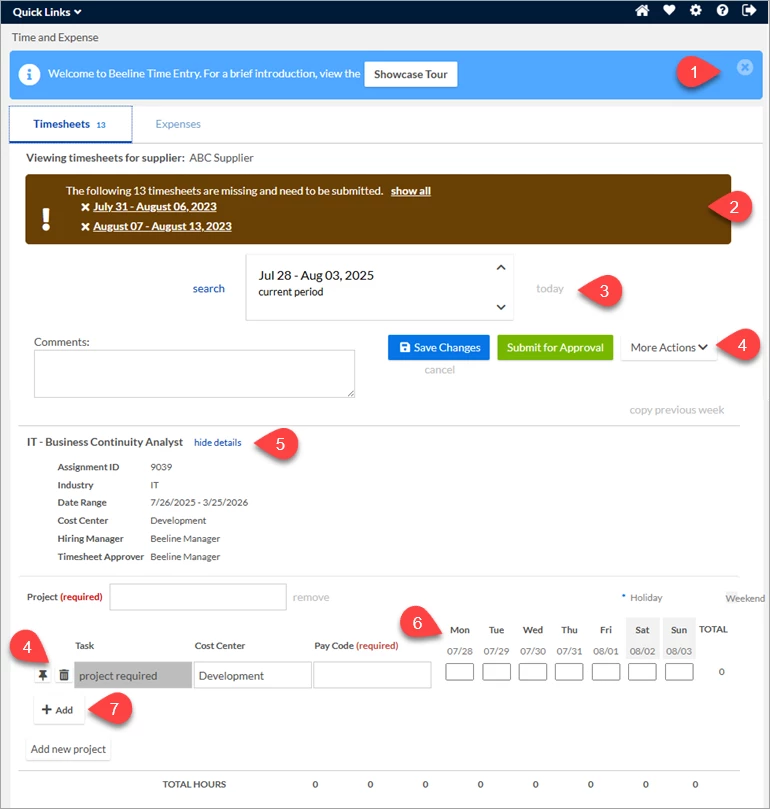Add a new task row

(x=58, y=710)
